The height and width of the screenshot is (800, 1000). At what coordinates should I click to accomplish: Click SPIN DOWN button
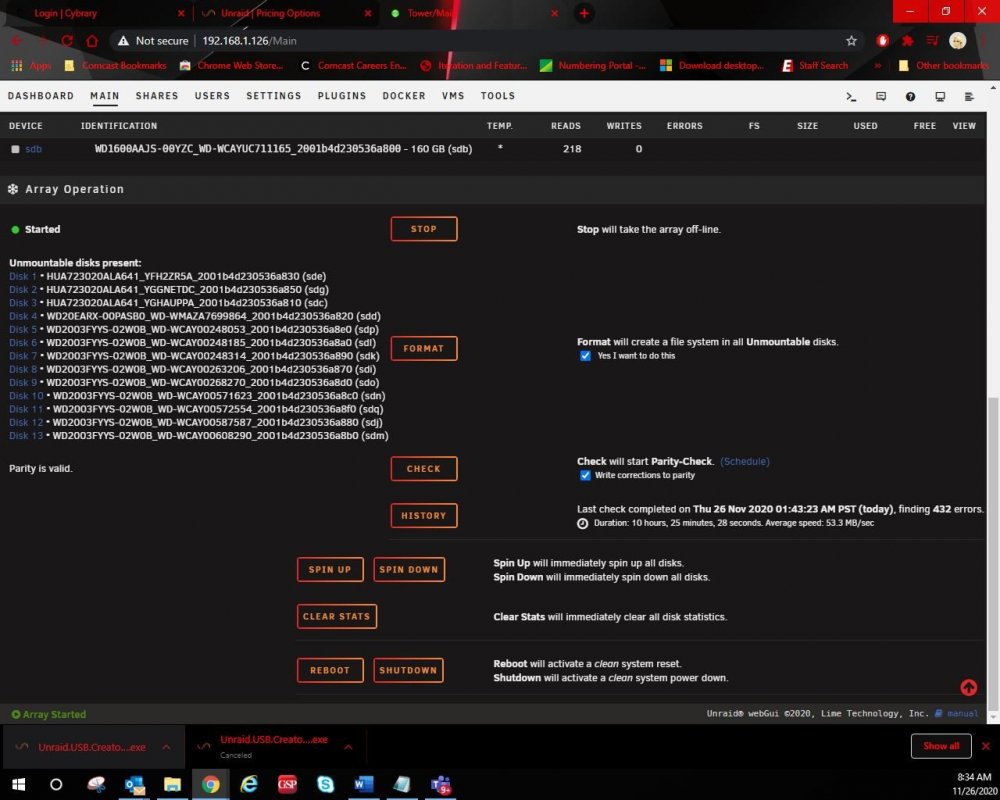(409, 570)
